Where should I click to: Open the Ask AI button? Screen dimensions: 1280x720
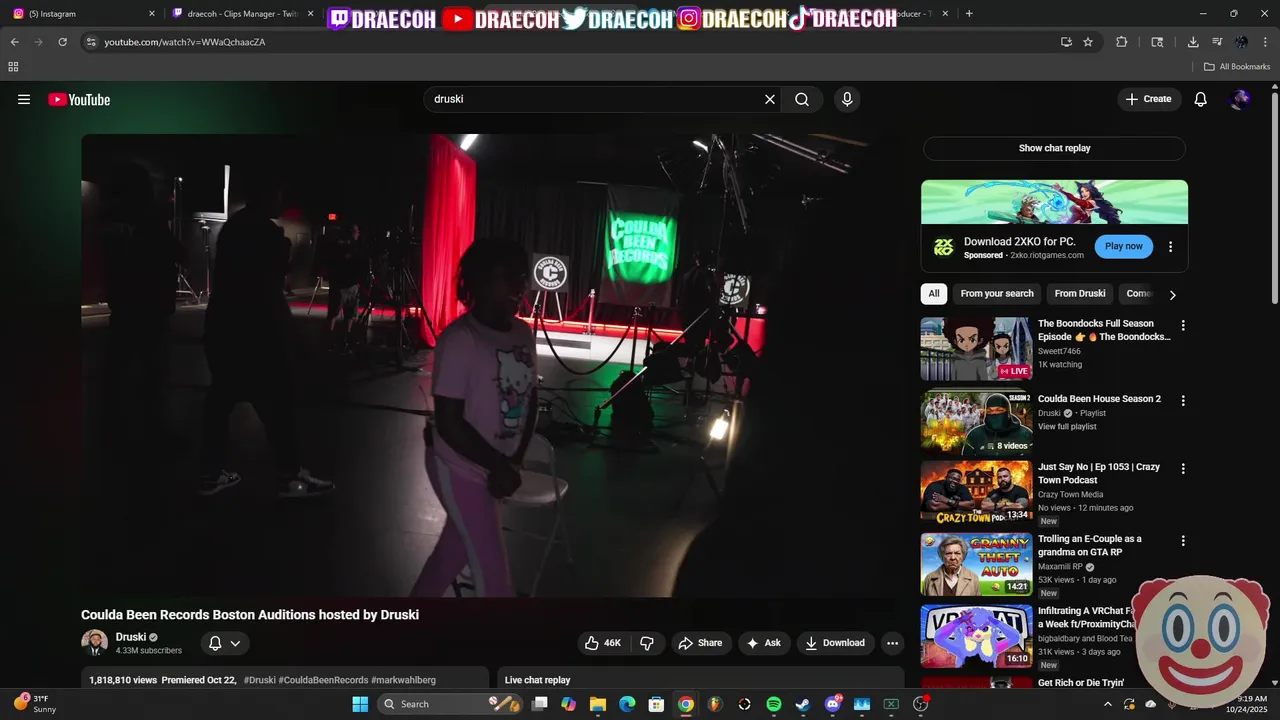click(764, 643)
